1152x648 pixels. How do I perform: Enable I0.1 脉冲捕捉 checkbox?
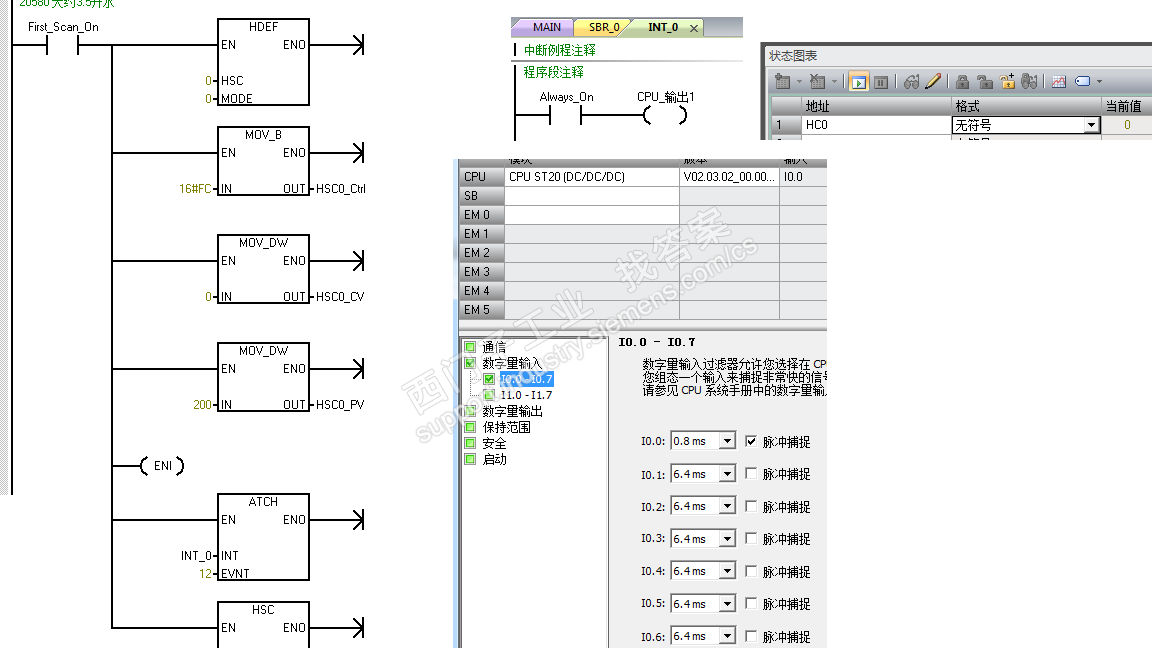tap(751, 474)
